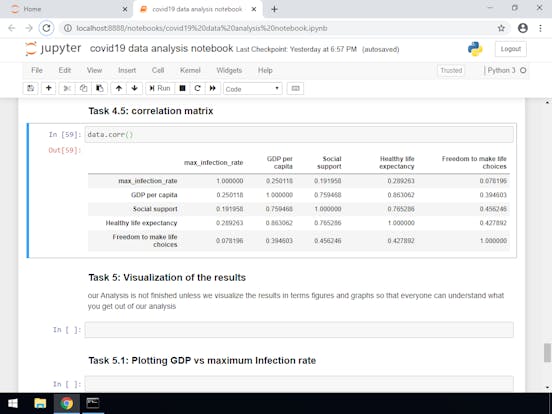Move selected cell down with arrow icon
The image size is (552, 414).
pos(134,88)
